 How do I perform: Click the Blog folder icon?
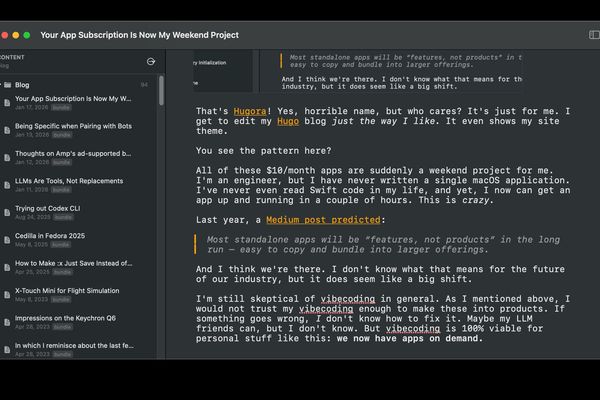coord(8,85)
